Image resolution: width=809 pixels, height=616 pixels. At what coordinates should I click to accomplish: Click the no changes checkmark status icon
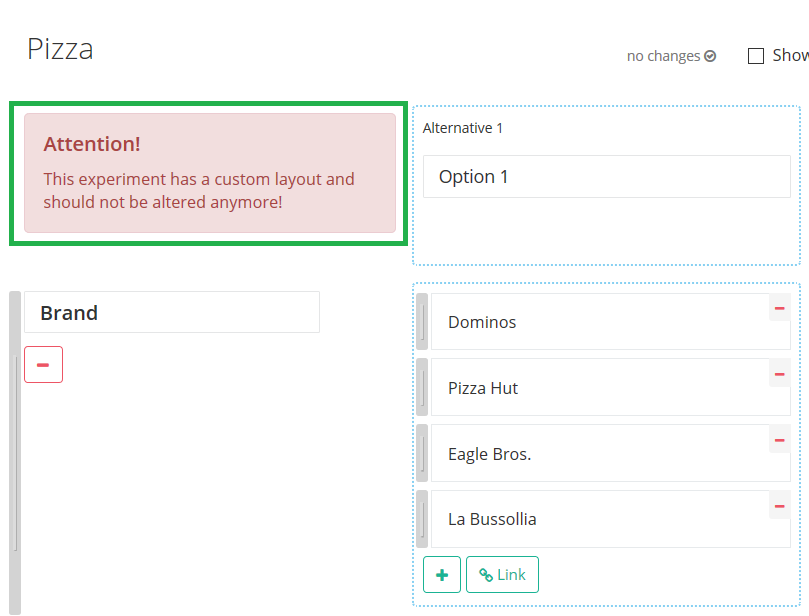tap(710, 56)
